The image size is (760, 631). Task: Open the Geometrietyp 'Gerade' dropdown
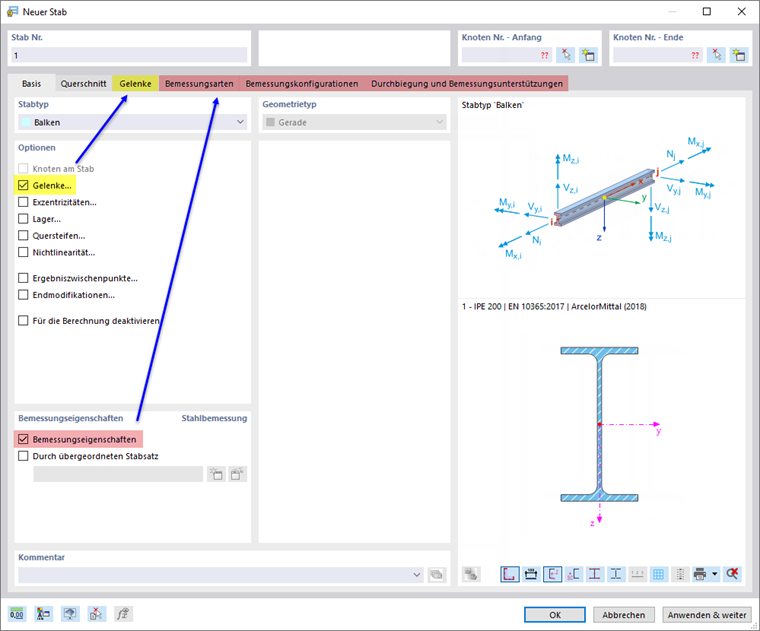pyautogui.click(x=354, y=122)
